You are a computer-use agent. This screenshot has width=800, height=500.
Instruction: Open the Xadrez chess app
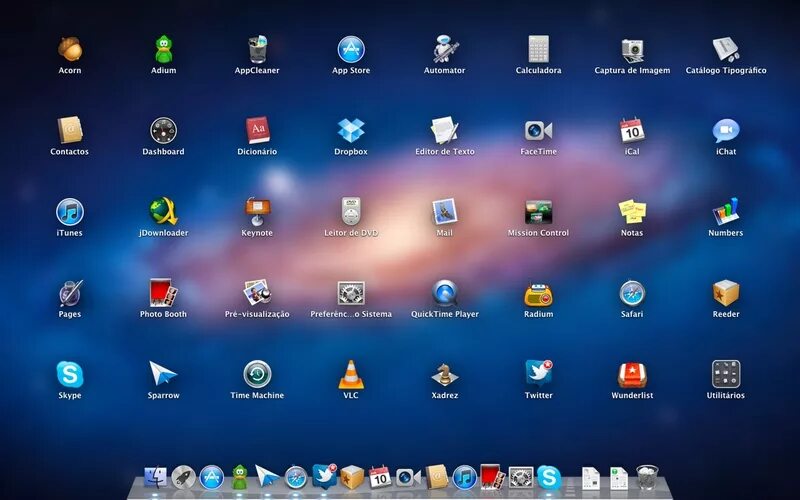(x=444, y=374)
